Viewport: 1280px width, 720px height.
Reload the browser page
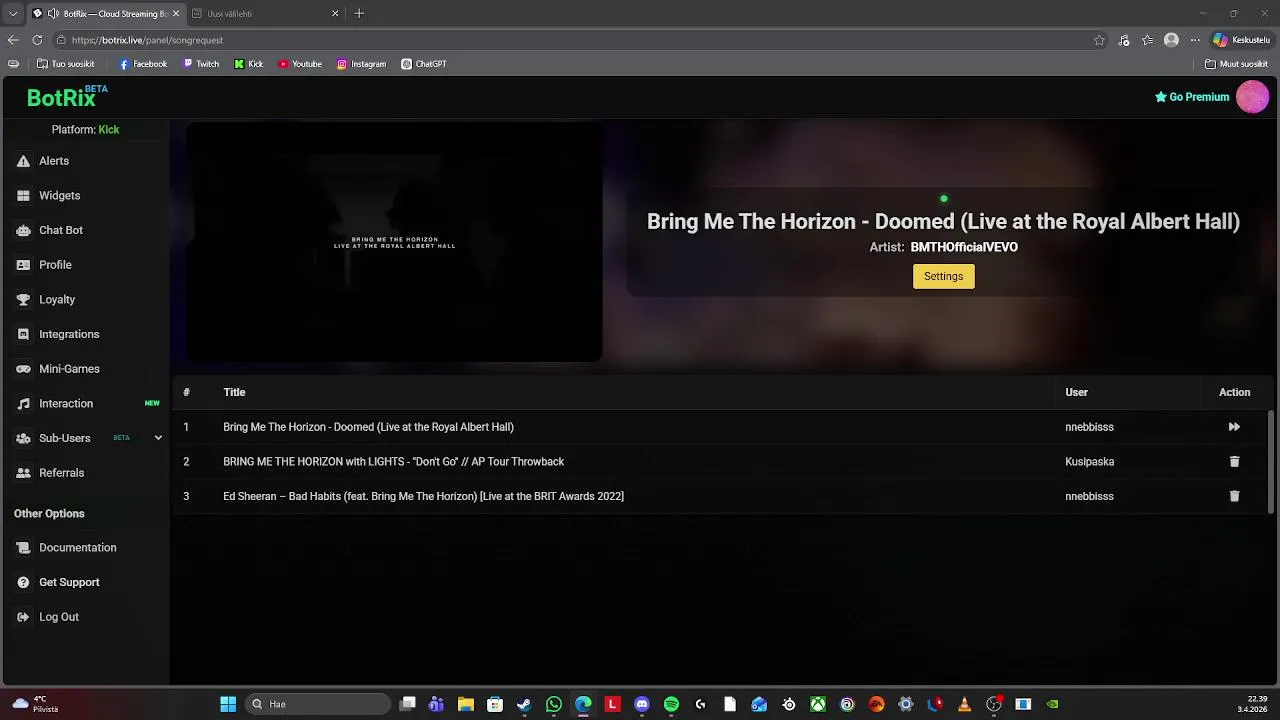coord(37,40)
